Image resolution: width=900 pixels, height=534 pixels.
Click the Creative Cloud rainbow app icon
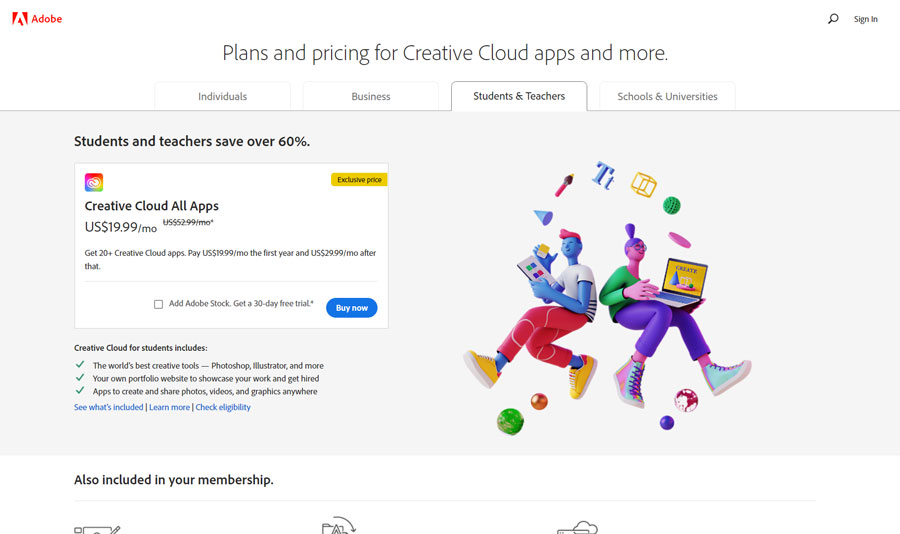click(94, 182)
